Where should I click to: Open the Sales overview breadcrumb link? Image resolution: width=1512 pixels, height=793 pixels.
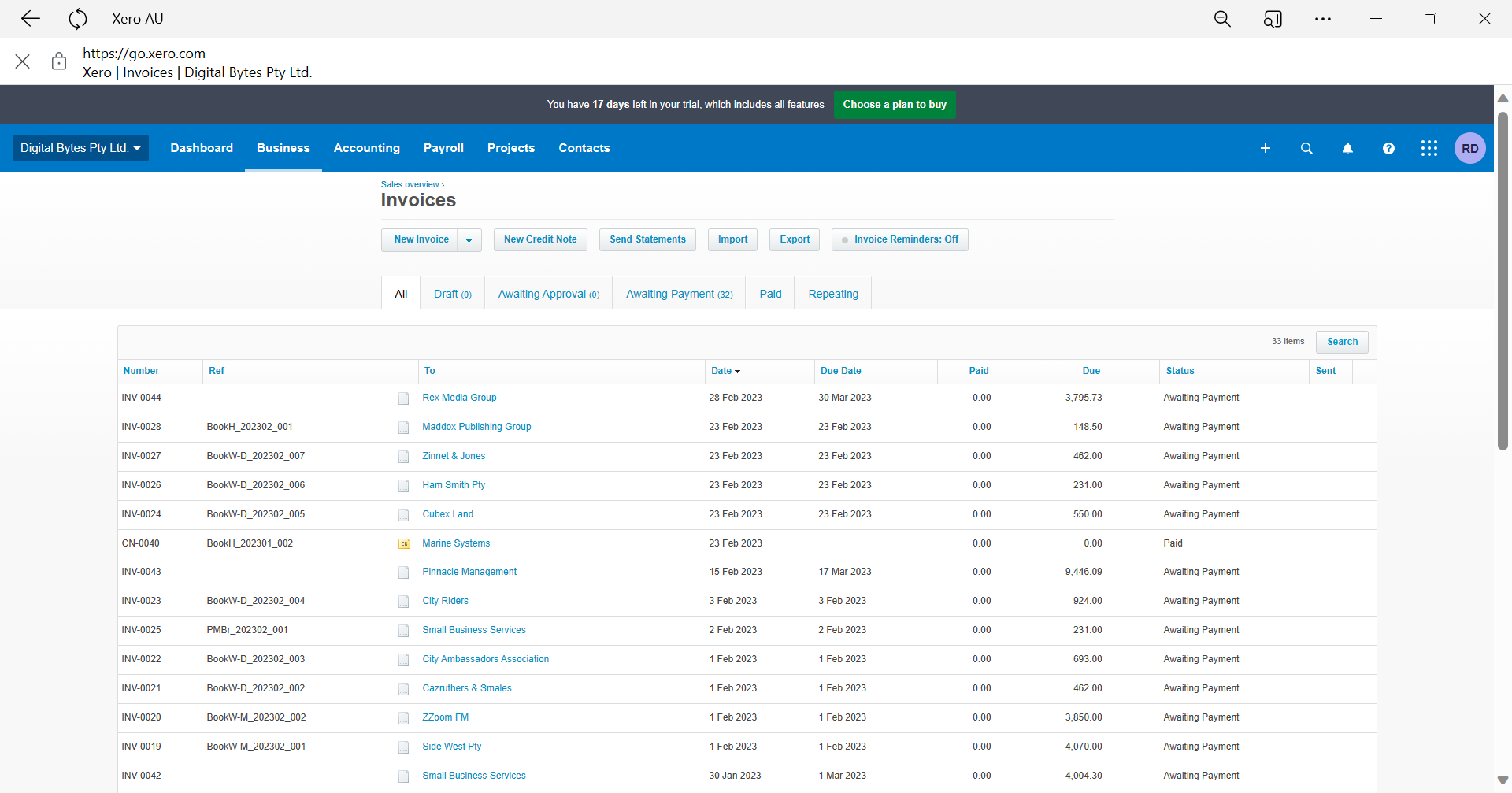pyautogui.click(x=410, y=184)
